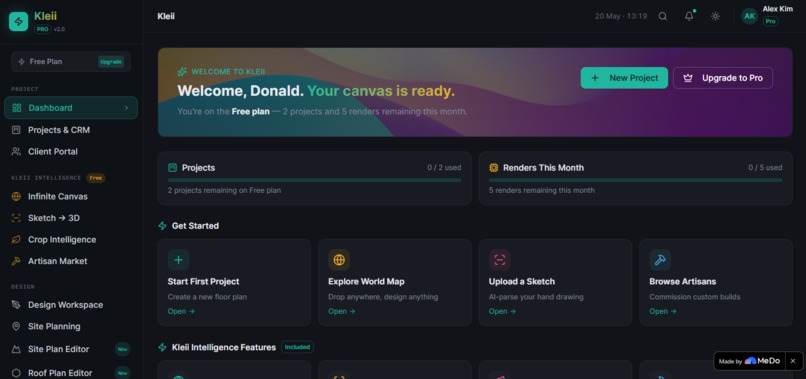Click the Projects usage progress bar
The width and height of the screenshot is (806, 379).
click(x=315, y=180)
